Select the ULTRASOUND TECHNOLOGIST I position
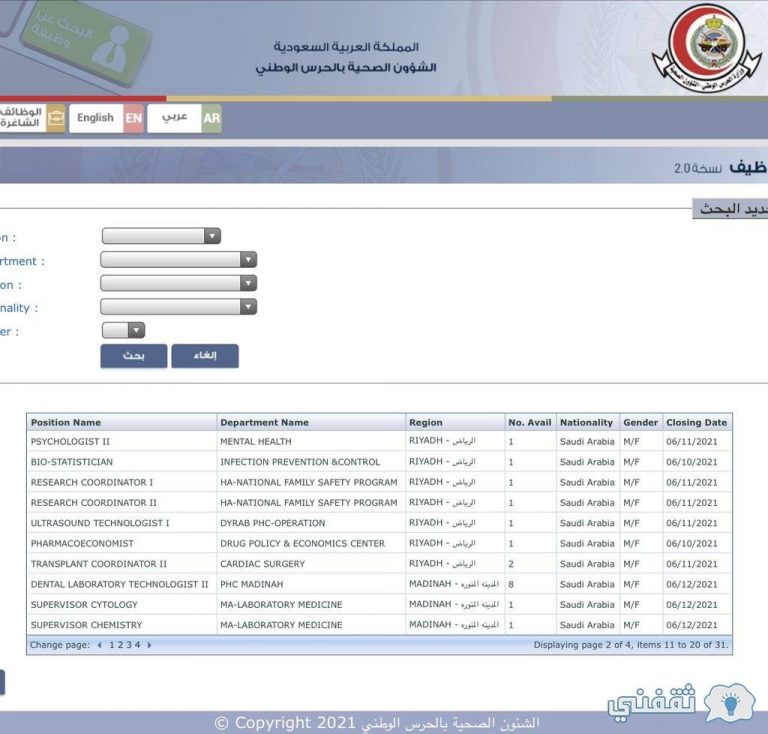768x734 pixels. (x=100, y=523)
